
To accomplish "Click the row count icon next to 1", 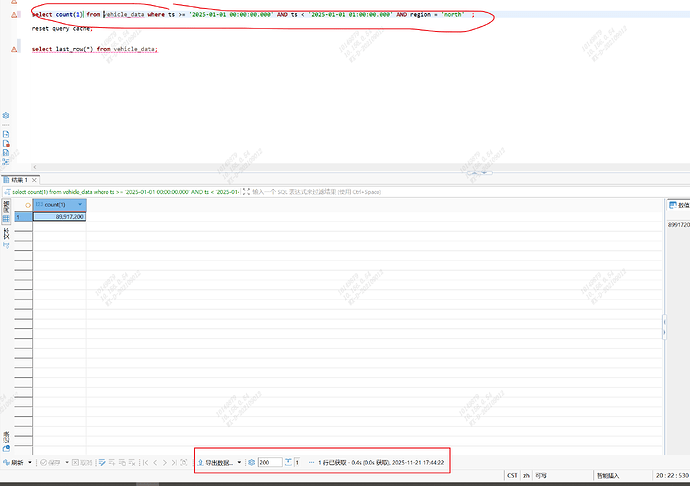I will (x=288, y=462).
